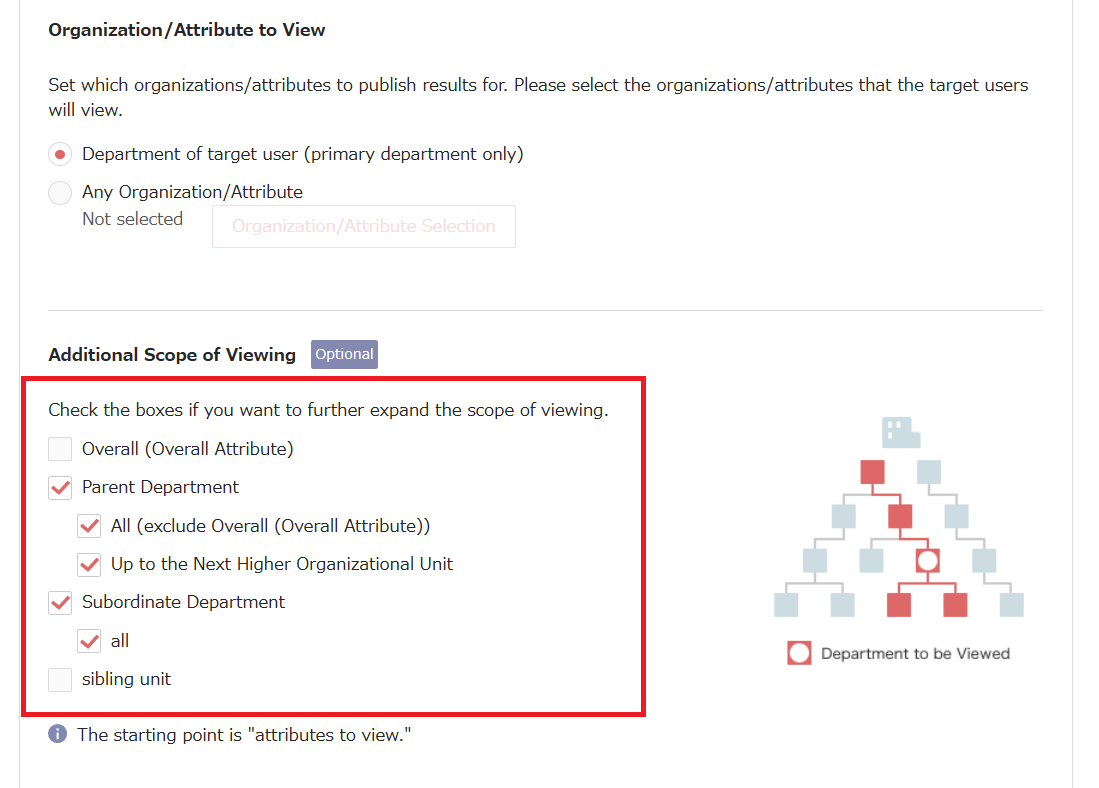Enable the Overall (Overall Attribute) checkbox

61,449
